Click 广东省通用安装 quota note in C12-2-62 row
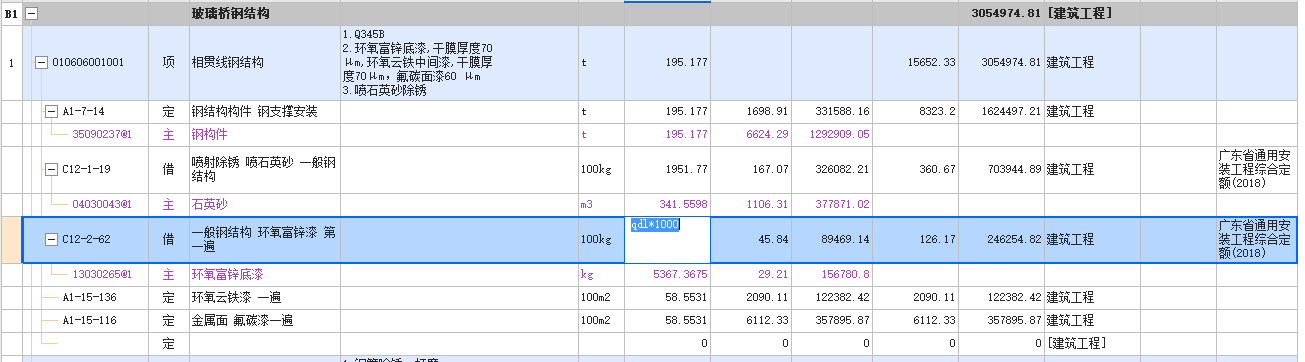Viewport: 1305px width, 362px height. pyautogui.click(x=1257, y=240)
